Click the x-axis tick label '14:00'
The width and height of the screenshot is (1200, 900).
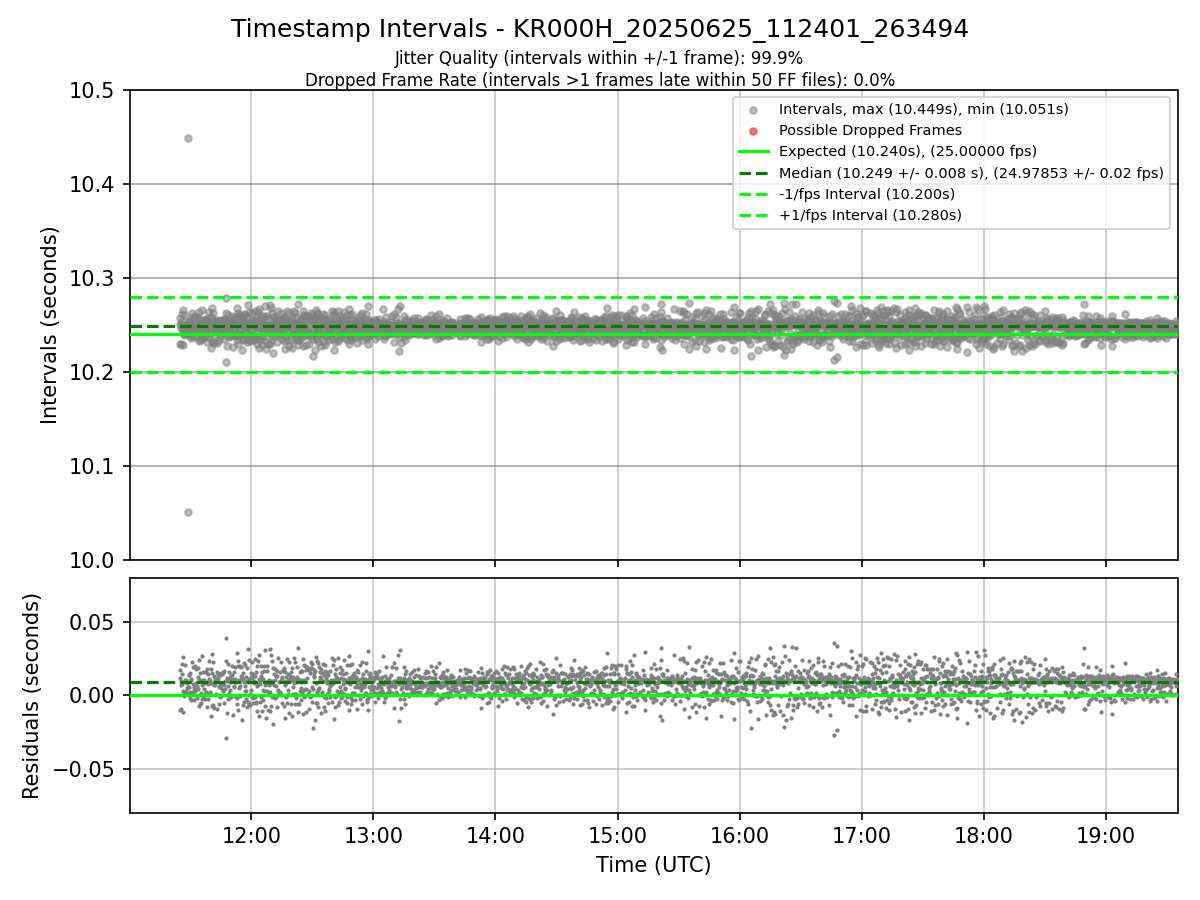[x=495, y=834]
